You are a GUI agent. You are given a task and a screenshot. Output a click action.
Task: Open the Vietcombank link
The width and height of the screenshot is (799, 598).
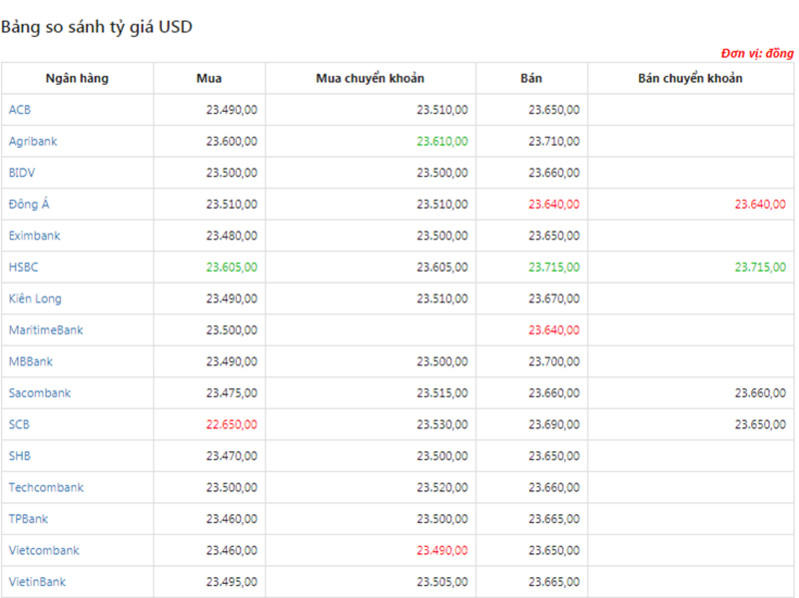[44, 550]
